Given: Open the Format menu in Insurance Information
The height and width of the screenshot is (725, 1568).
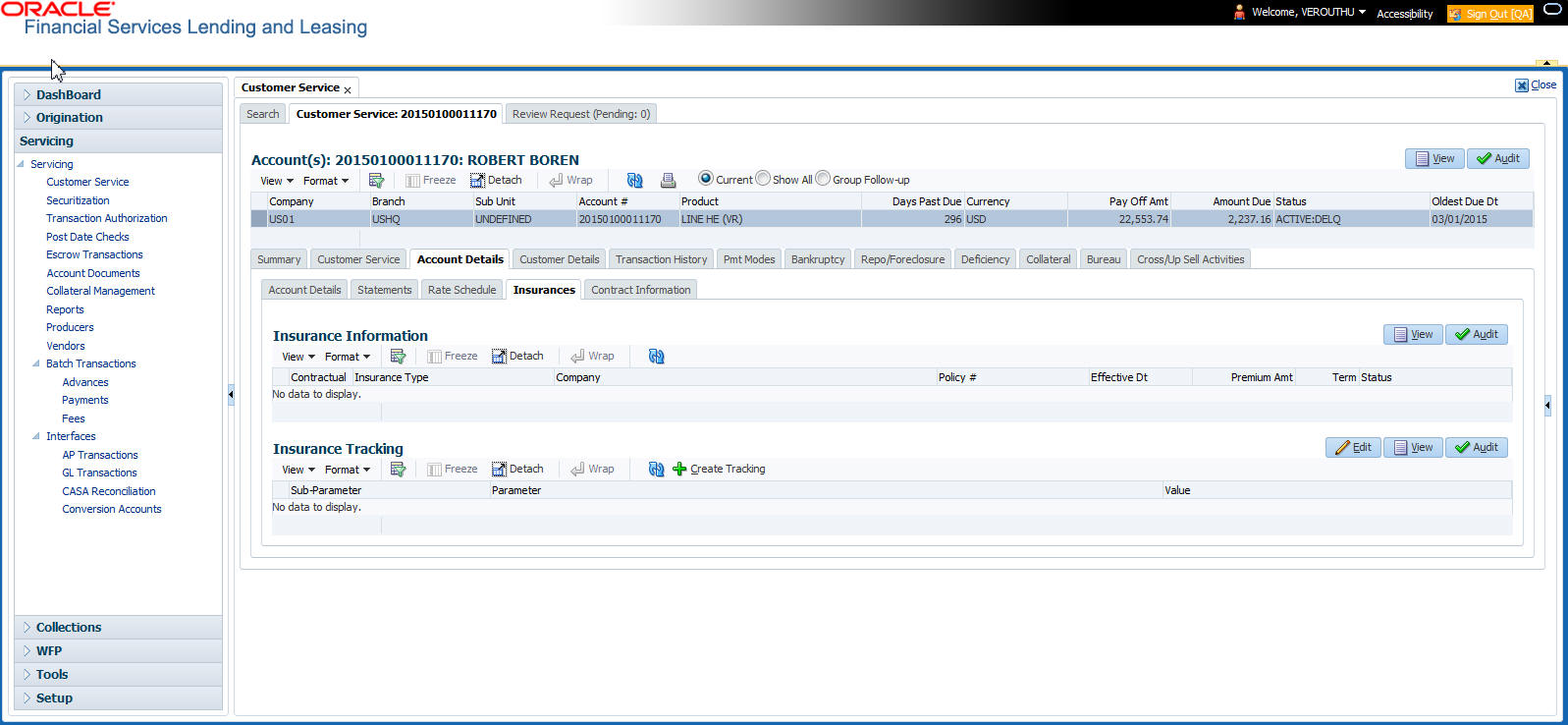Looking at the screenshot, I should [348, 357].
